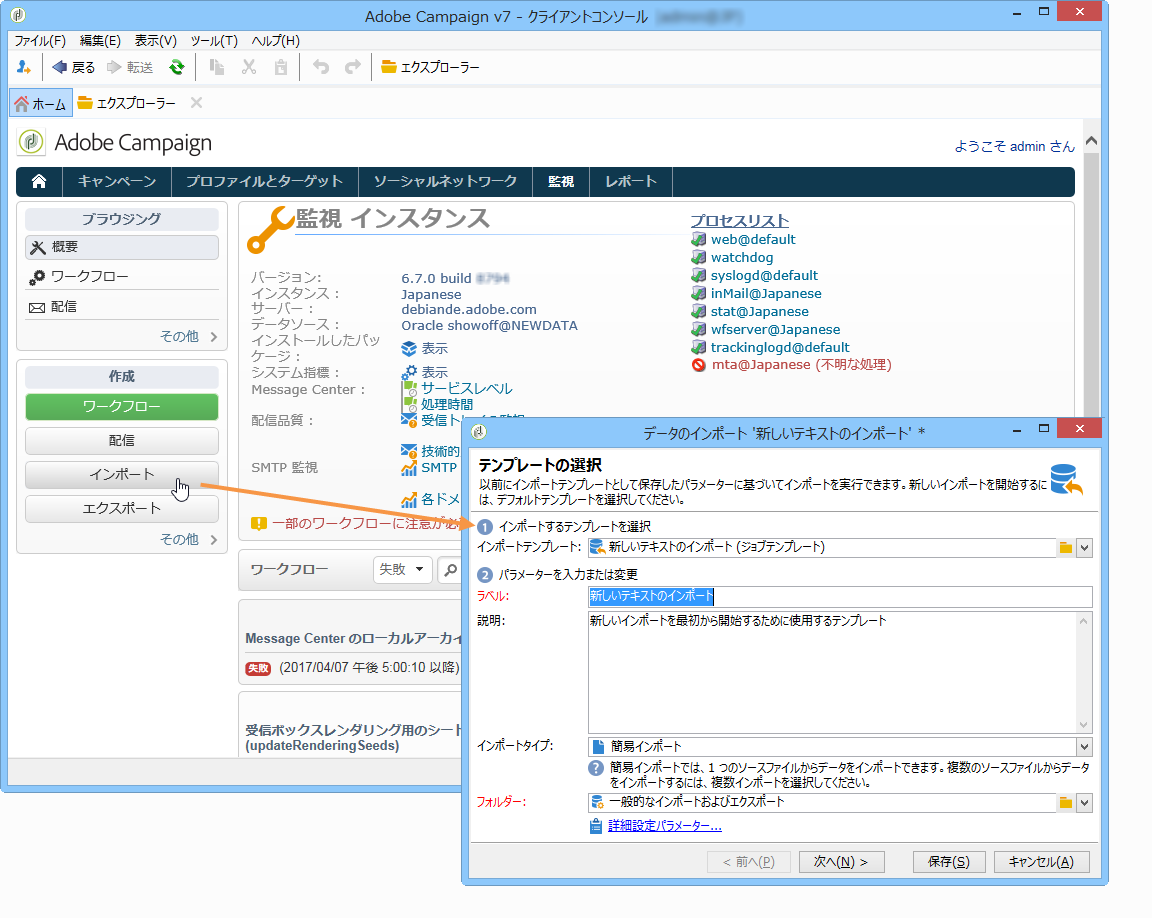Click キャンセル(A) button in dialog
The width and height of the screenshot is (1152, 918).
point(1041,862)
